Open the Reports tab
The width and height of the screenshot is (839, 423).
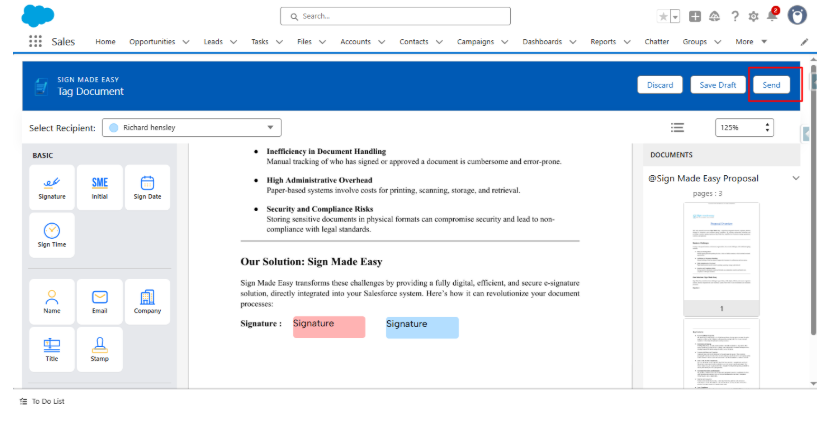pos(603,42)
